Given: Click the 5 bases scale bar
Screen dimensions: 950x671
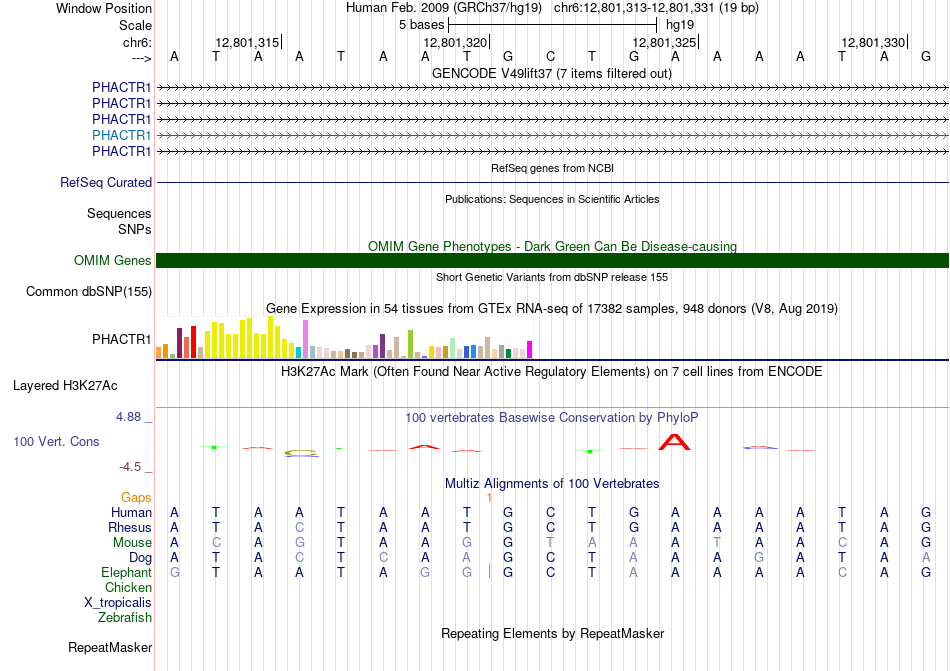Looking at the screenshot, I should 553,25.
